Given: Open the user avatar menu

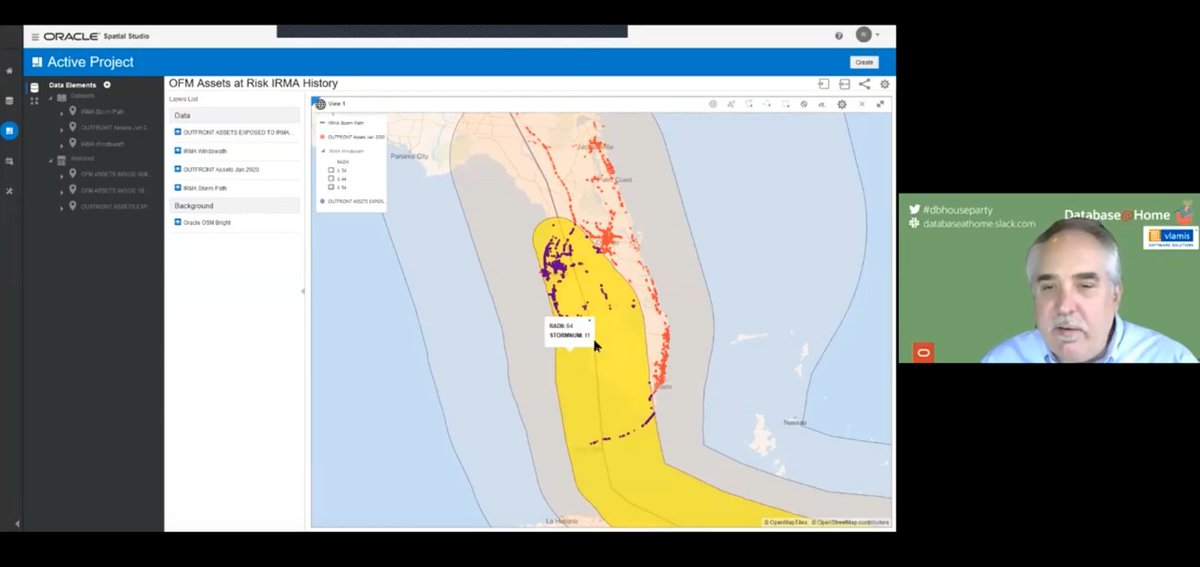Looking at the screenshot, I should point(864,35).
